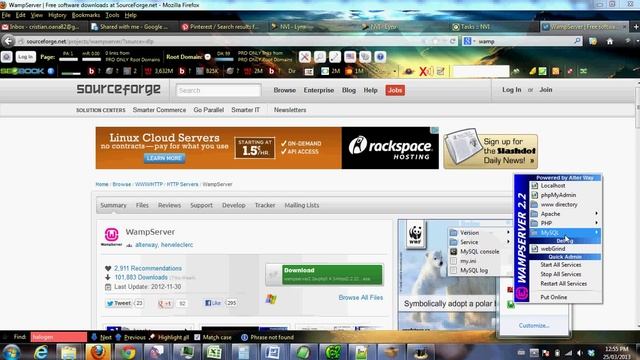Switch to the Pinterest search results tab
Viewport: 640px width, 360px height.
[x=224, y=27]
